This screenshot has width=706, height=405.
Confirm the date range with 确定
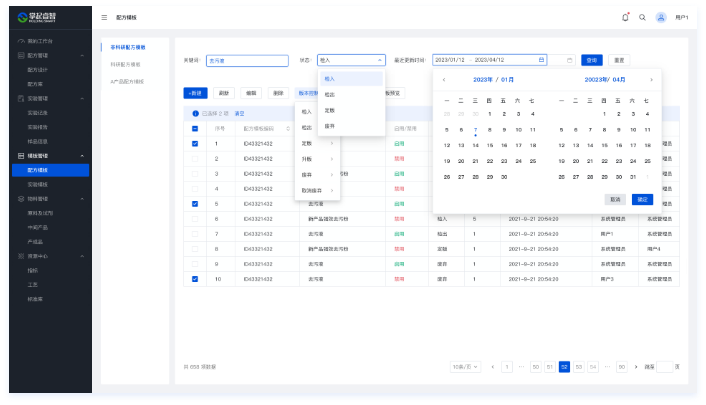643,199
